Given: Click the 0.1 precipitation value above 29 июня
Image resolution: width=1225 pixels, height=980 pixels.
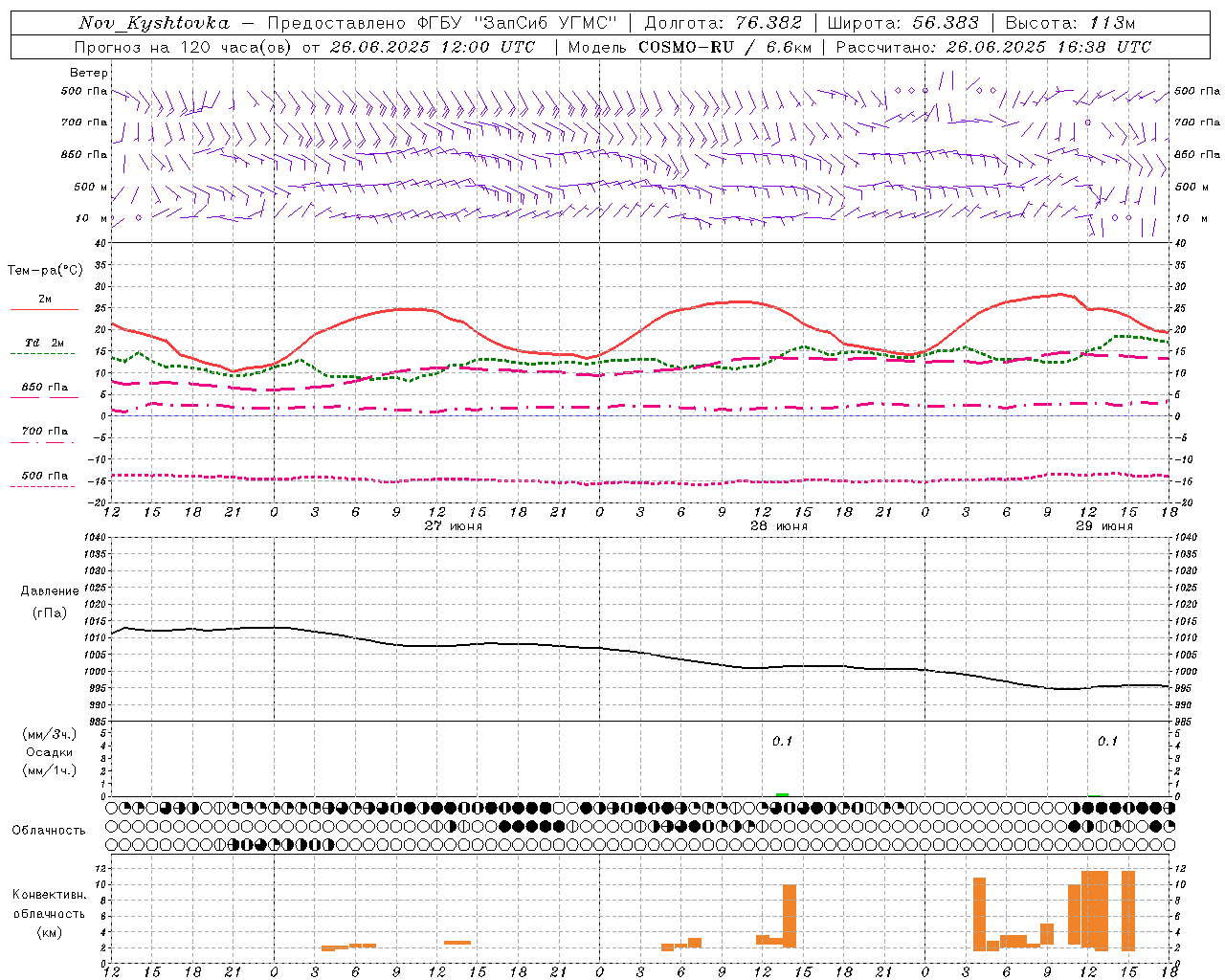Looking at the screenshot, I should tap(1107, 742).
